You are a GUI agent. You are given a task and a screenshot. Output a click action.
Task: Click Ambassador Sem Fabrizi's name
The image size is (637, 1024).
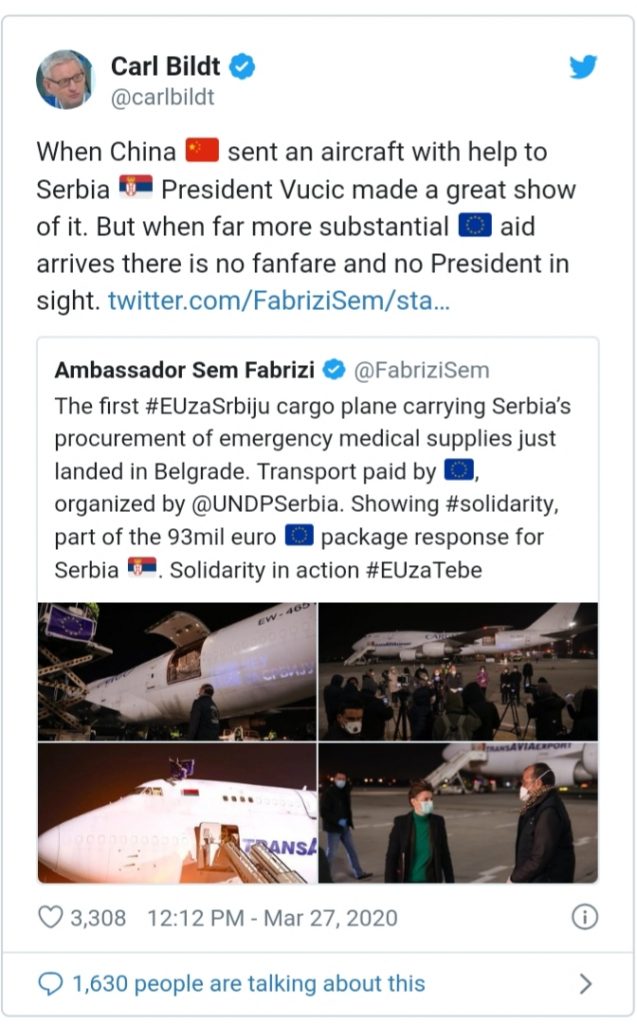click(x=186, y=370)
